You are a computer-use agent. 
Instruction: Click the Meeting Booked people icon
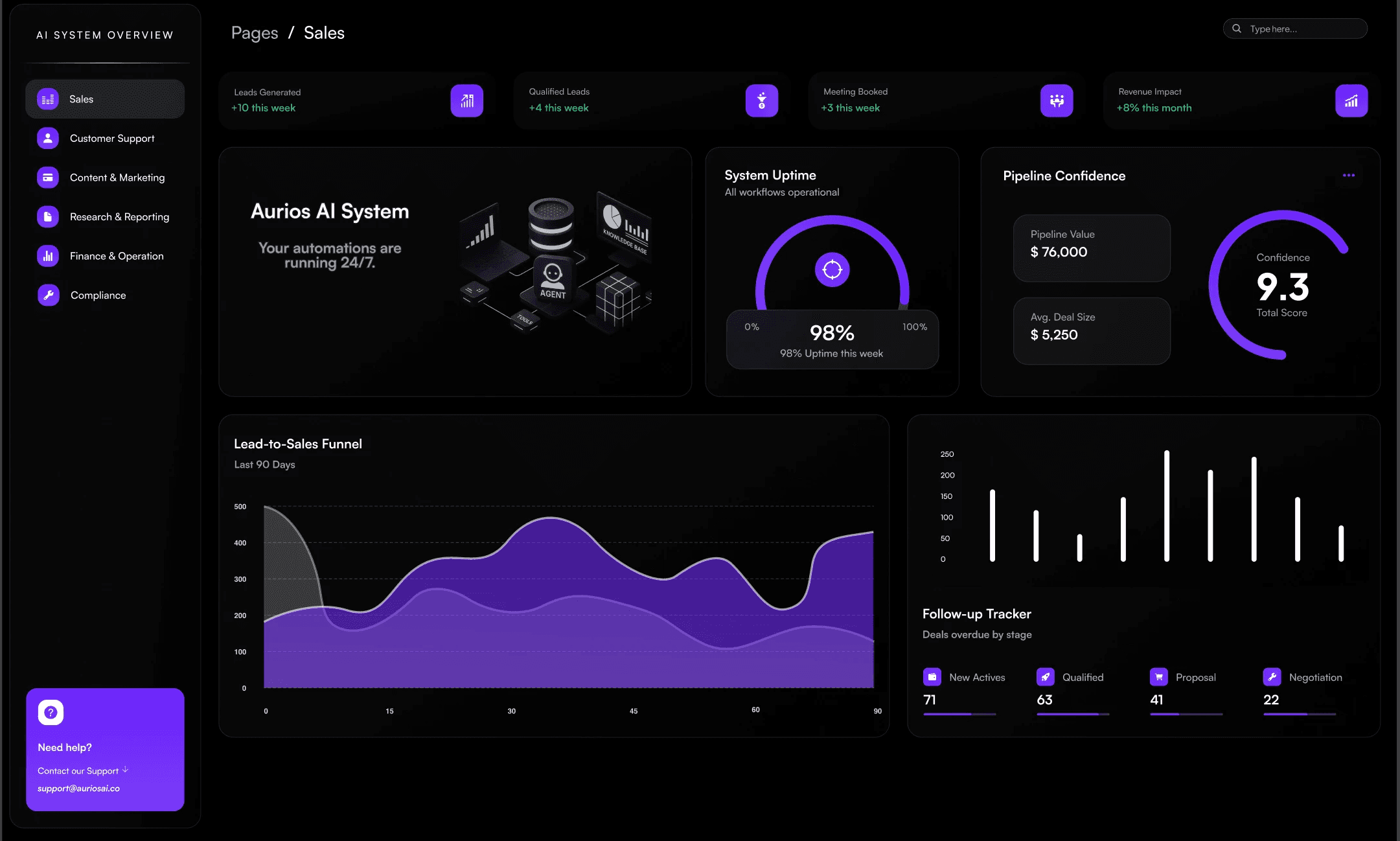pyautogui.click(x=1056, y=101)
